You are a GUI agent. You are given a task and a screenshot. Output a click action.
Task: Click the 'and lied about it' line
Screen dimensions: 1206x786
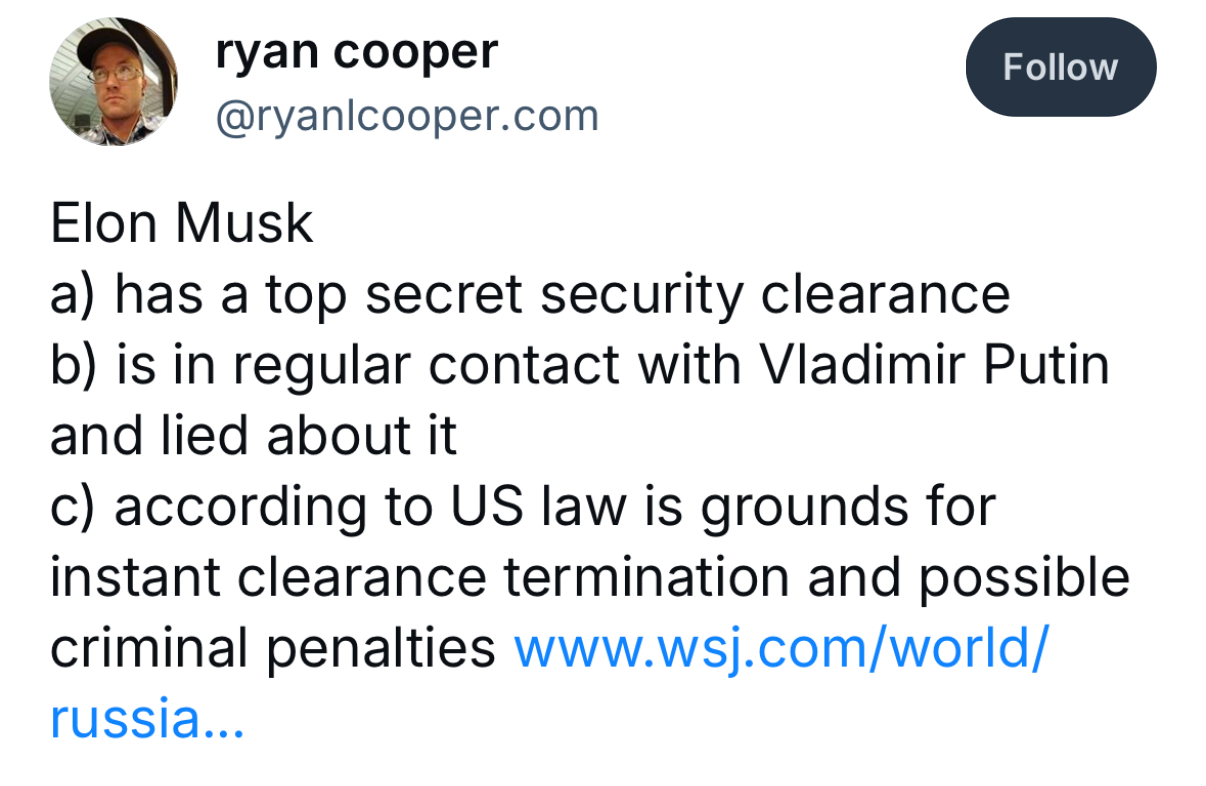point(253,437)
